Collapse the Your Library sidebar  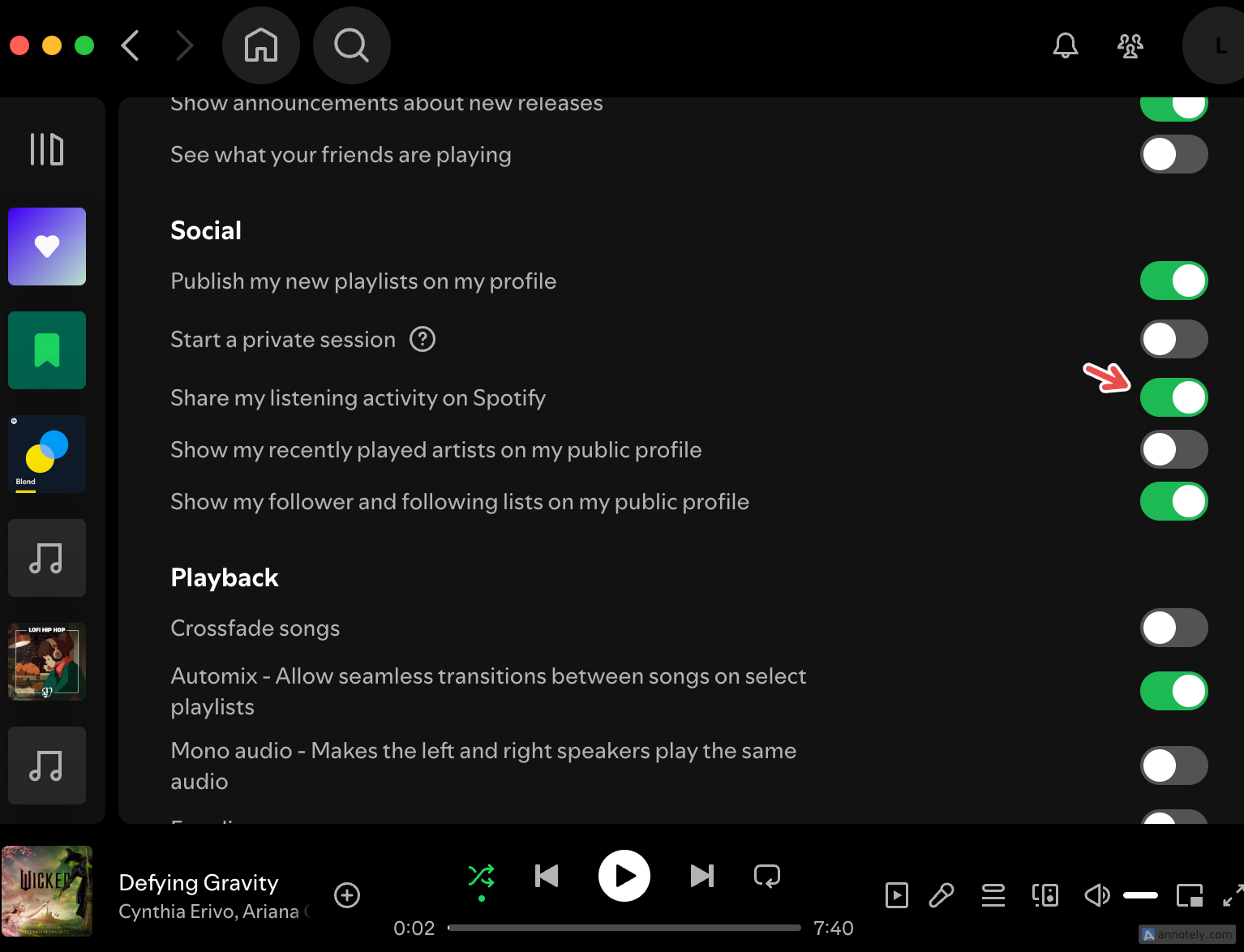click(46, 149)
